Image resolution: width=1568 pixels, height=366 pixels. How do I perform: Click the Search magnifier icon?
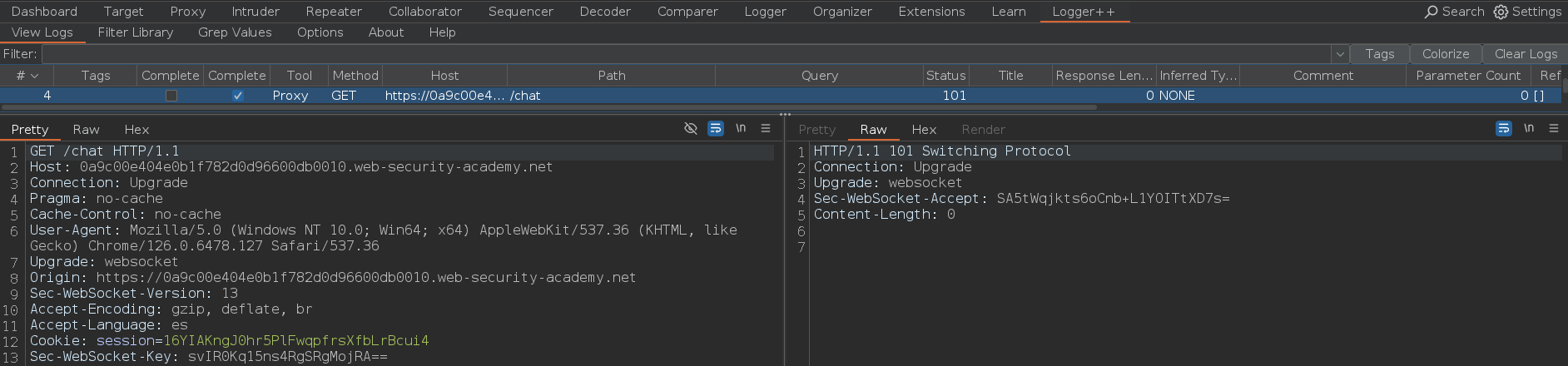1432,12
